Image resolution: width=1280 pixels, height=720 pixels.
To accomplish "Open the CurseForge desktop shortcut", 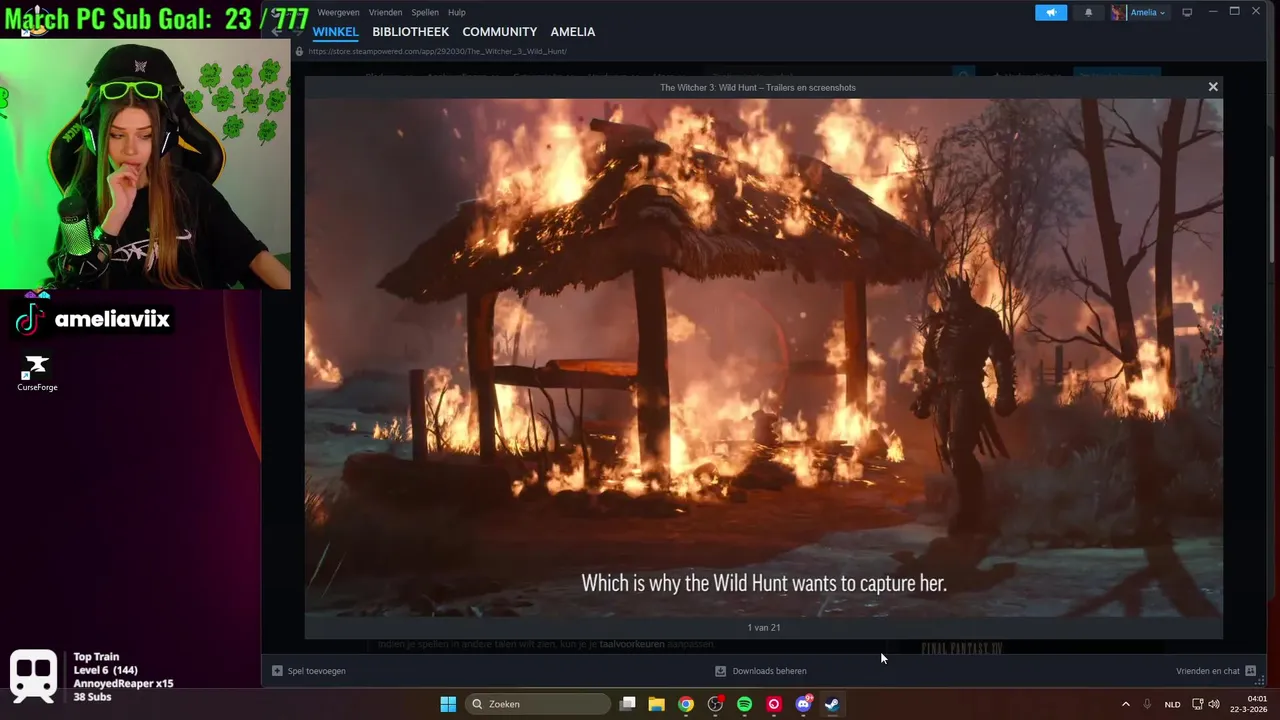I will [x=37, y=372].
